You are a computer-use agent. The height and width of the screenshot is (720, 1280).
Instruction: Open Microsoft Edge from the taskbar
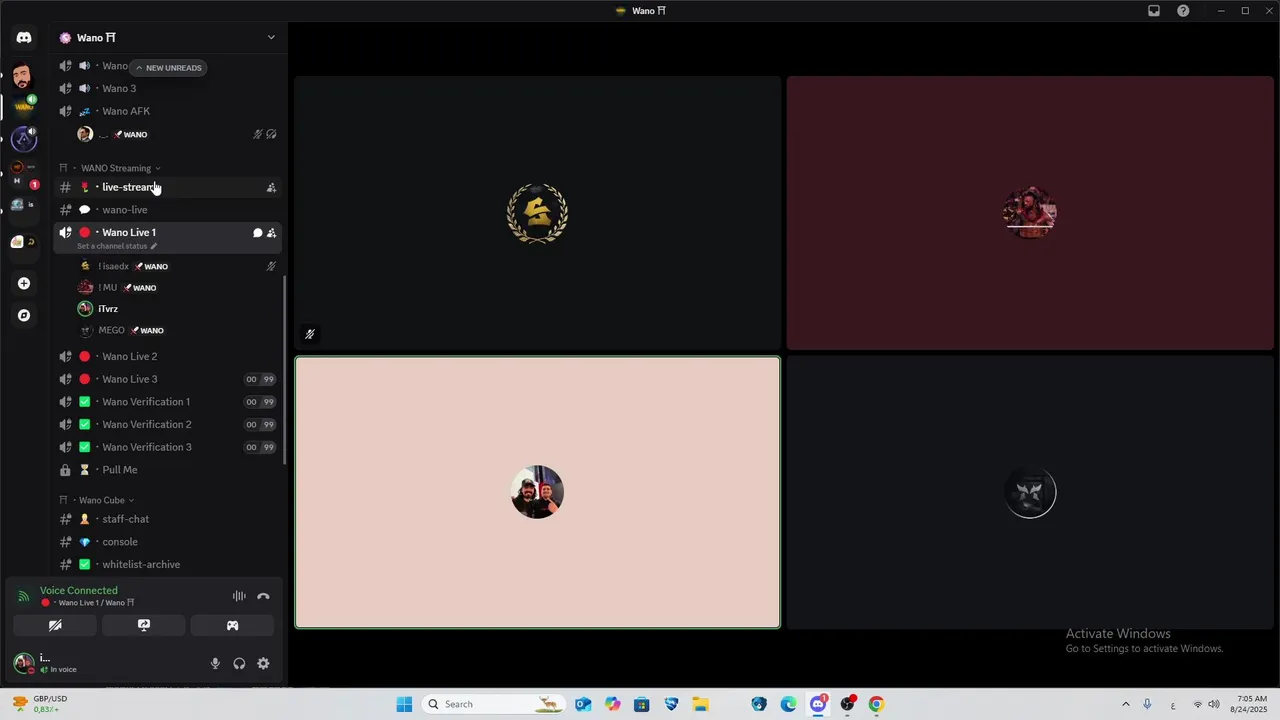[788, 704]
